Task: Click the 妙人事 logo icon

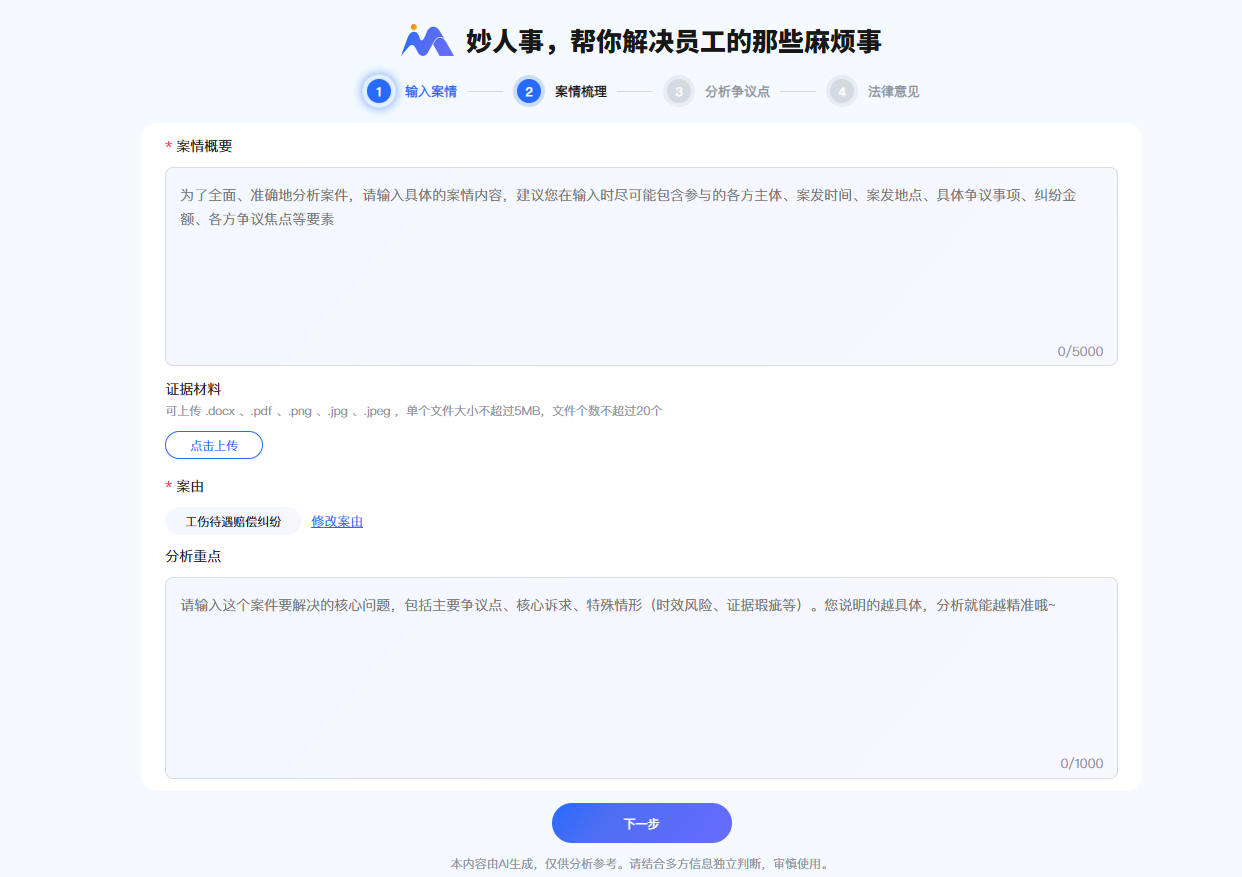Action: click(x=427, y=40)
